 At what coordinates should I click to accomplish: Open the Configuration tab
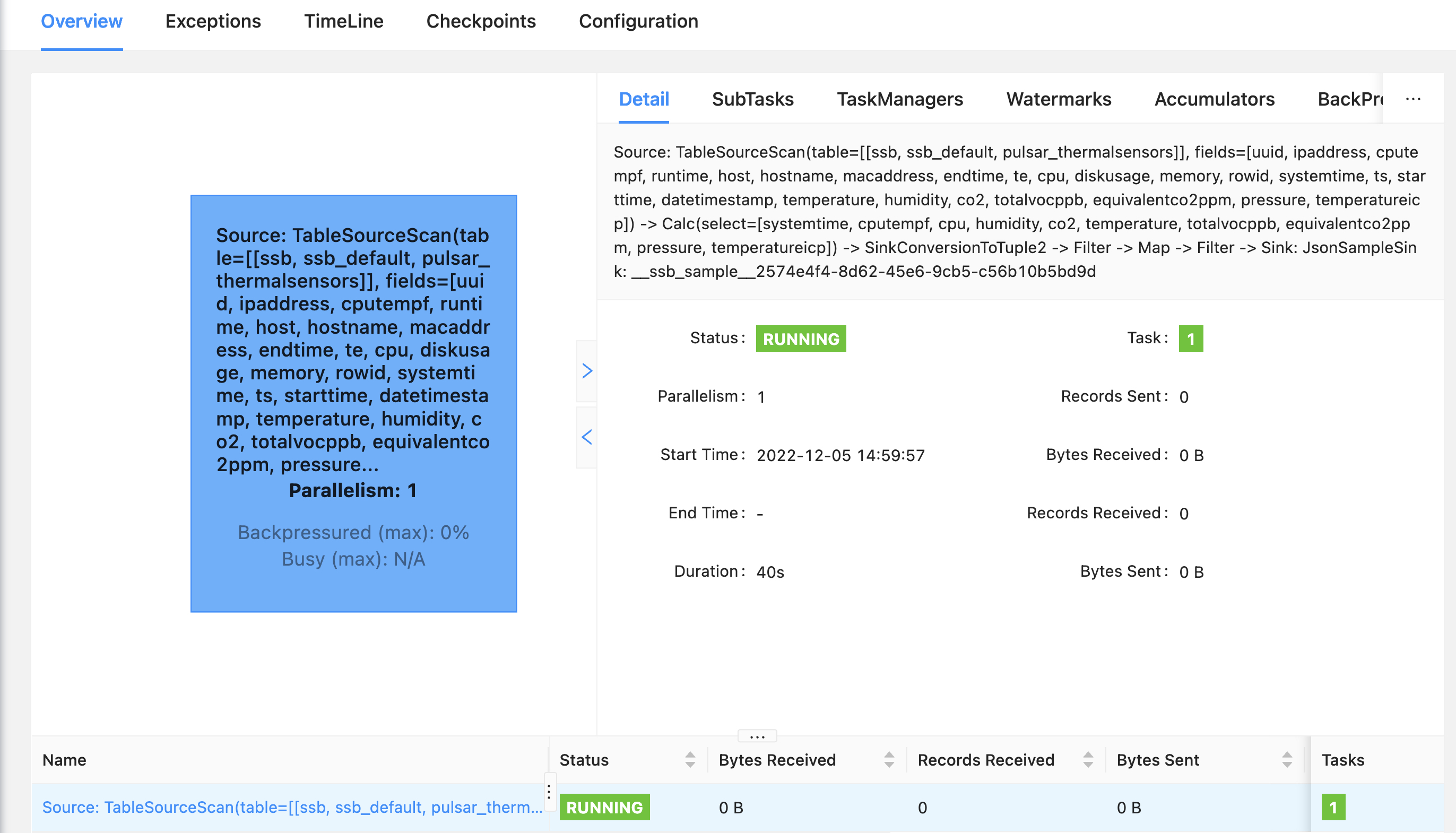point(638,21)
